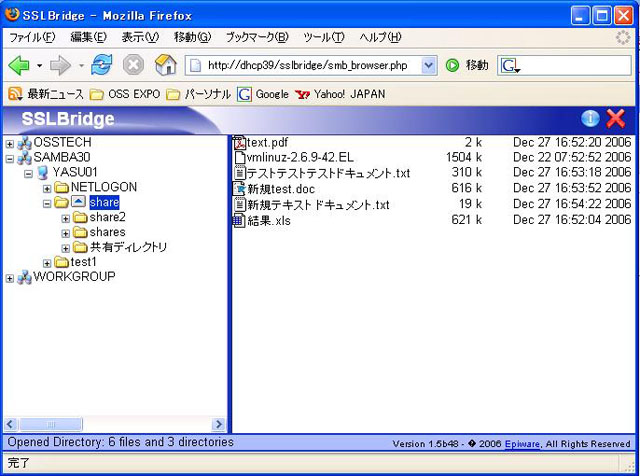Expand the 共有ディレクトリ folder node
This screenshot has width=640, height=476.
click(x=66, y=248)
